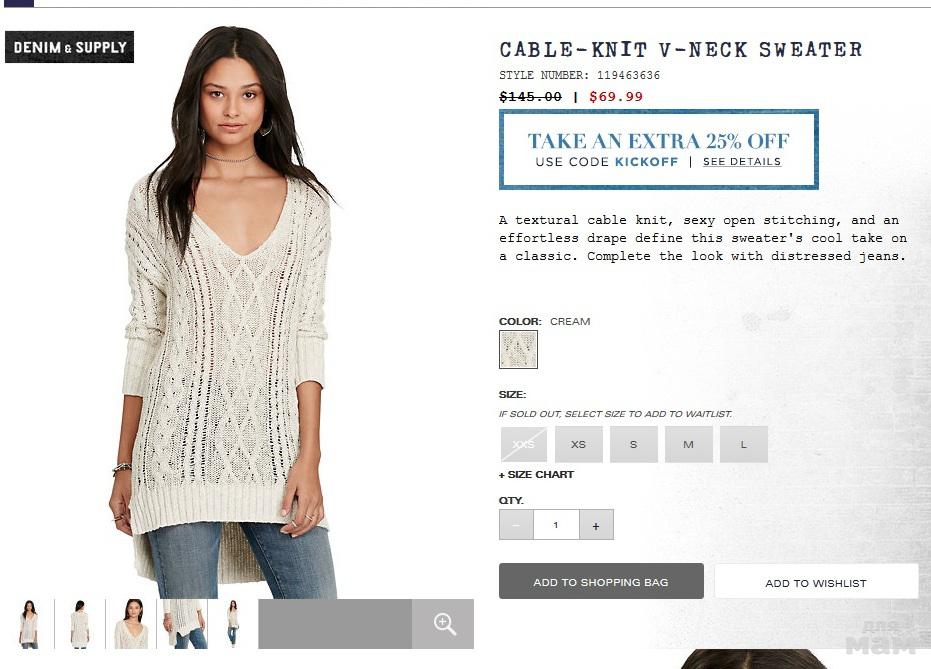View fifth thumbnail full-length shot
The width and height of the screenshot is (931, 669).
tap(233, 624)
